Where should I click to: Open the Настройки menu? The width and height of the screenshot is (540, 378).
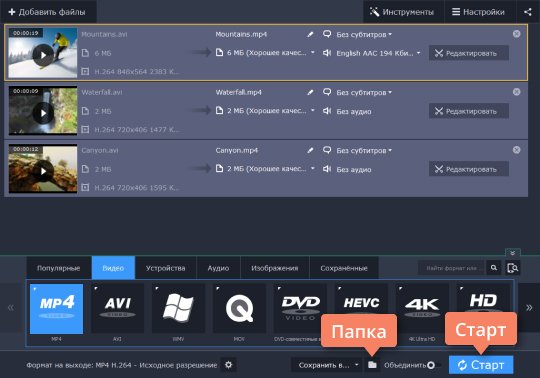(480, 12)
